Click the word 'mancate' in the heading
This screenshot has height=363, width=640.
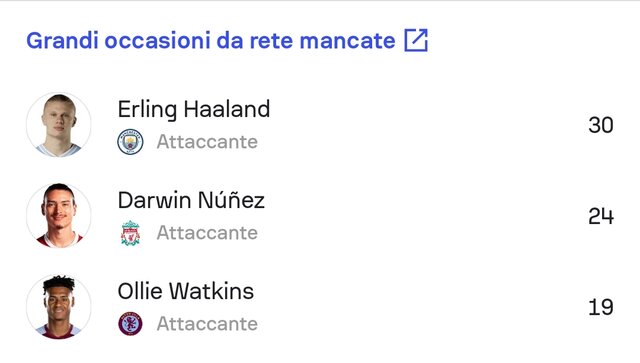347,40
